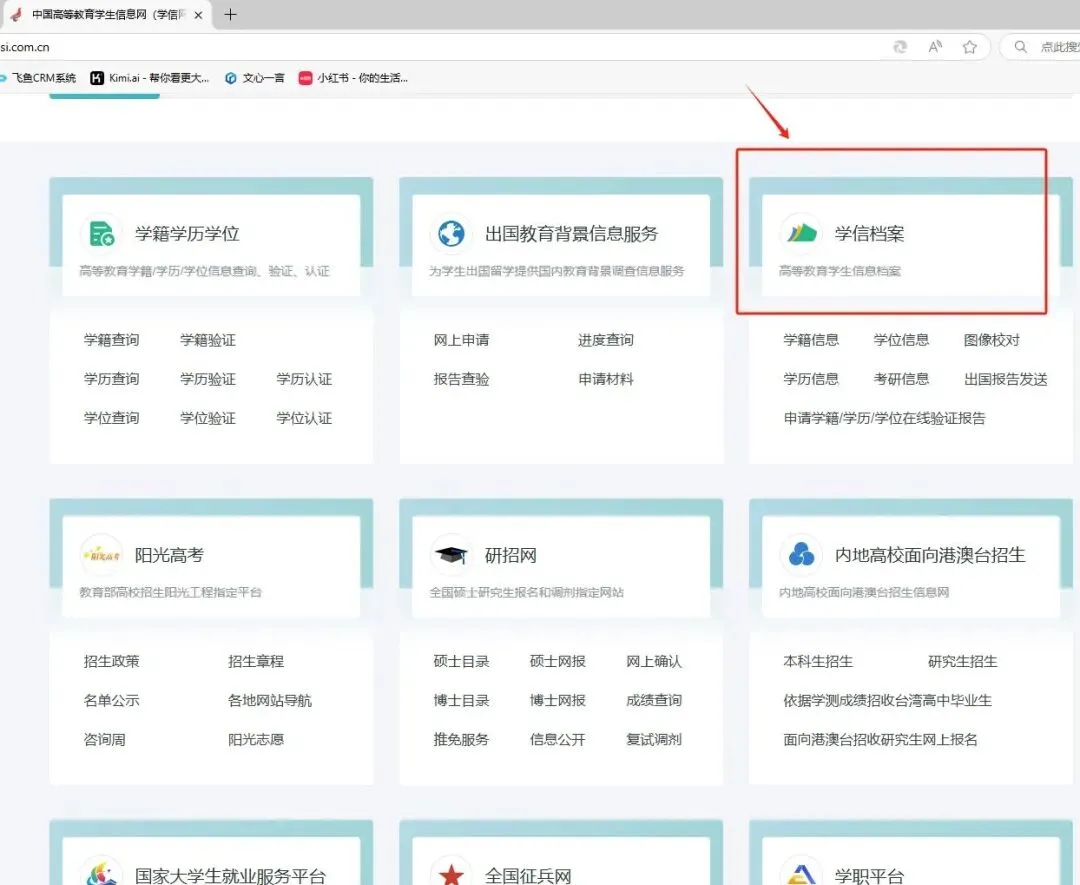This screenshot has height=885, width=1080.
Task: Click the favorites star icon
Action: 970,47
